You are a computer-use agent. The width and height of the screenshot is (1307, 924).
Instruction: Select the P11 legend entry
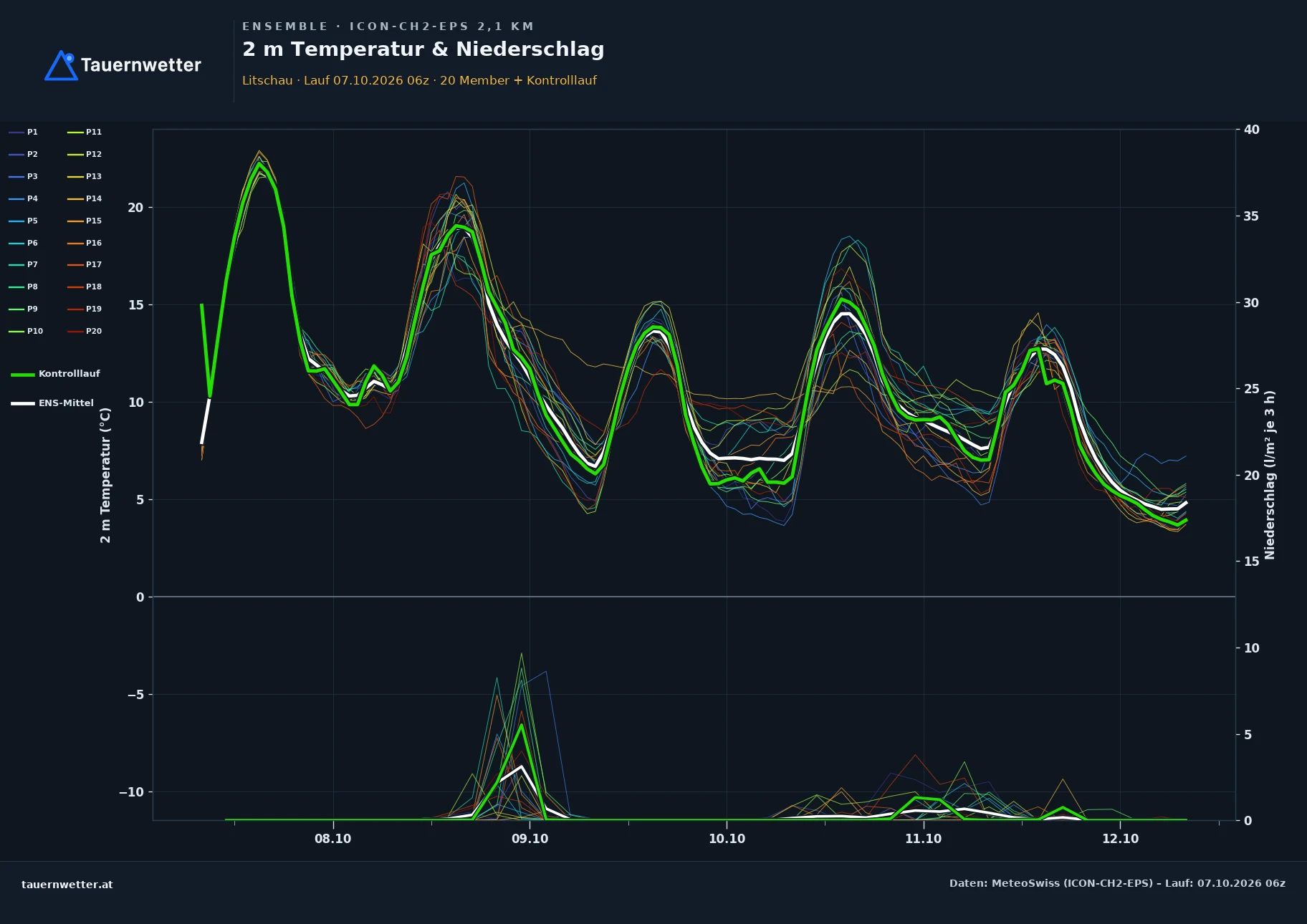tap(85, 132)
